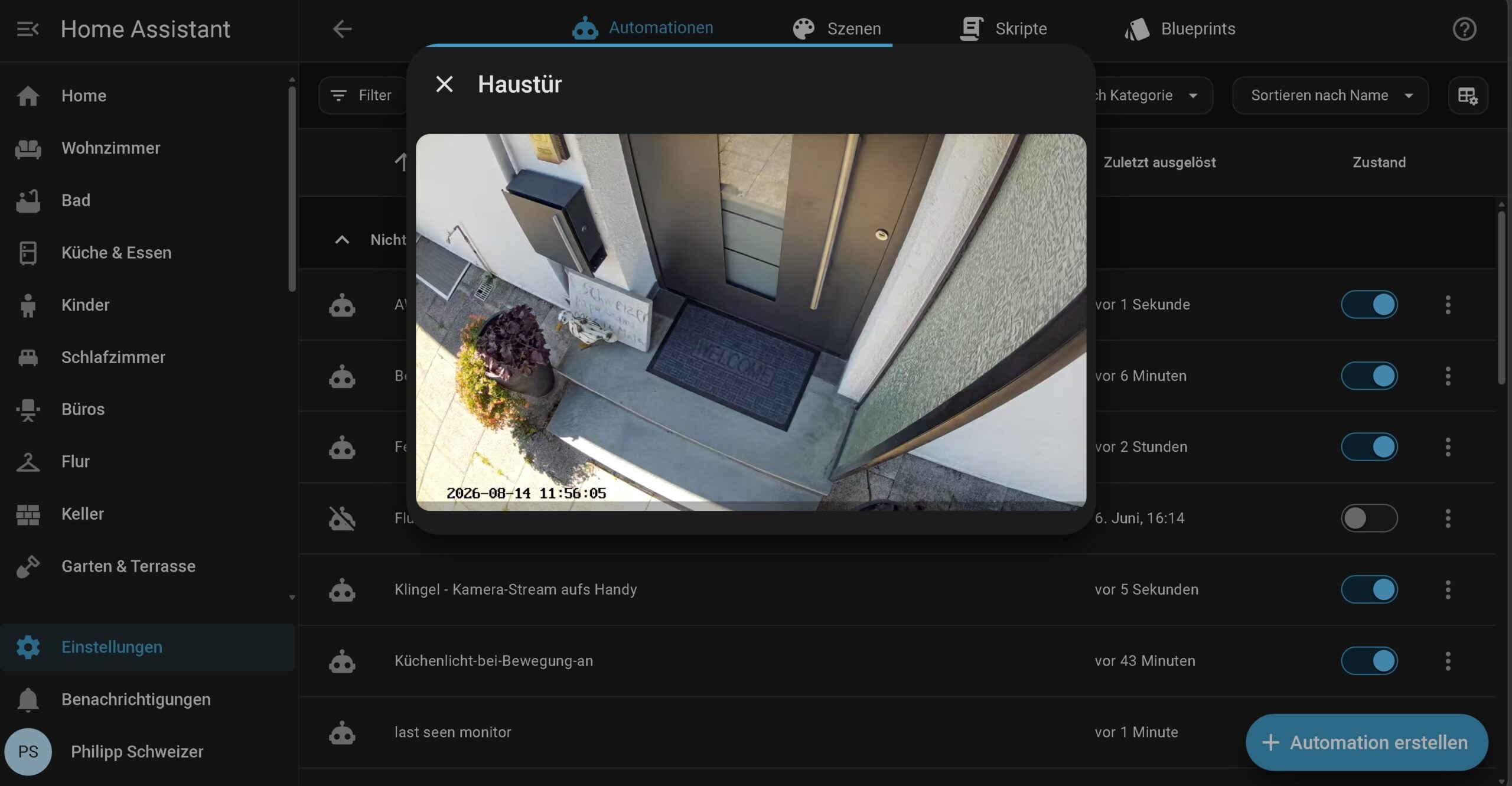The height and width of the screenshot is (786, 1512).
Task: Open three-dot menu for 'vor 2 Stunden' row
Action: click(1448, 447)
